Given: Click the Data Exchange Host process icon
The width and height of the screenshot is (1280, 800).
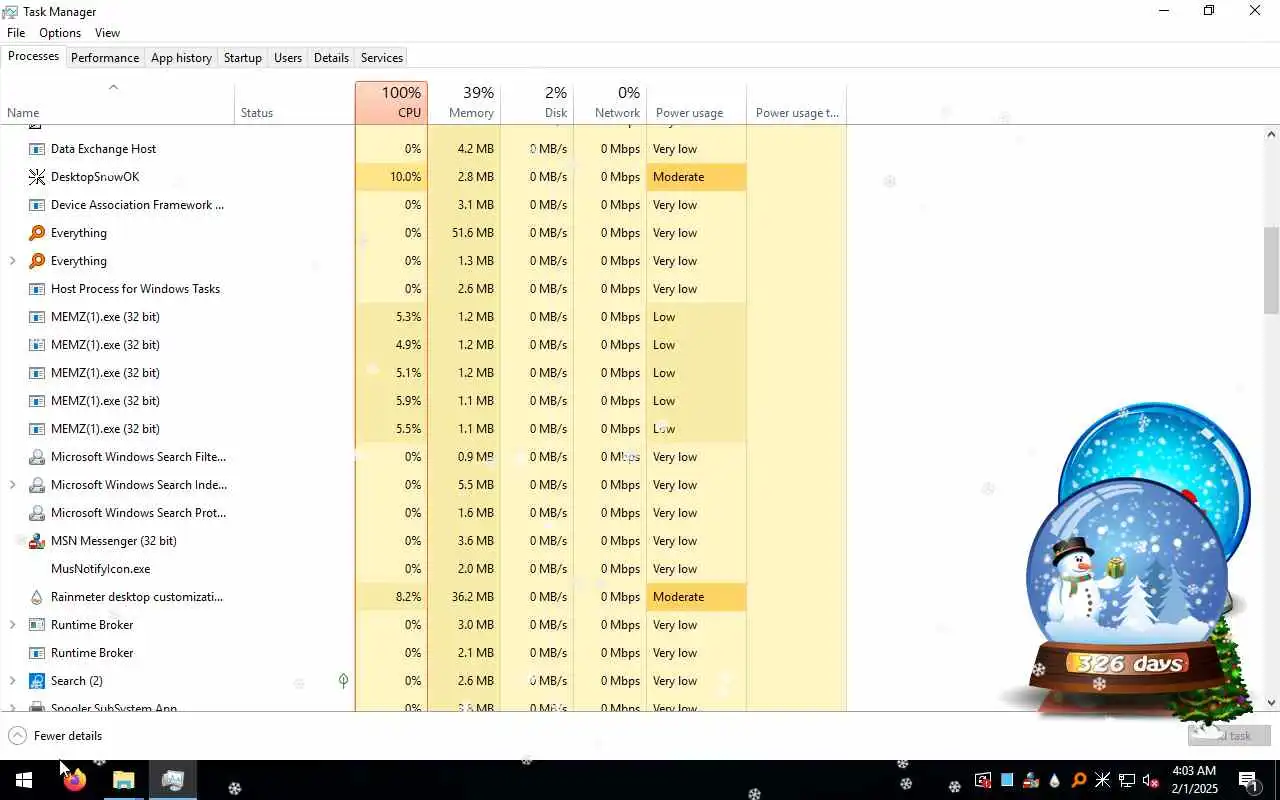Looking at the screenshot, I should click(x=37, y=149).
